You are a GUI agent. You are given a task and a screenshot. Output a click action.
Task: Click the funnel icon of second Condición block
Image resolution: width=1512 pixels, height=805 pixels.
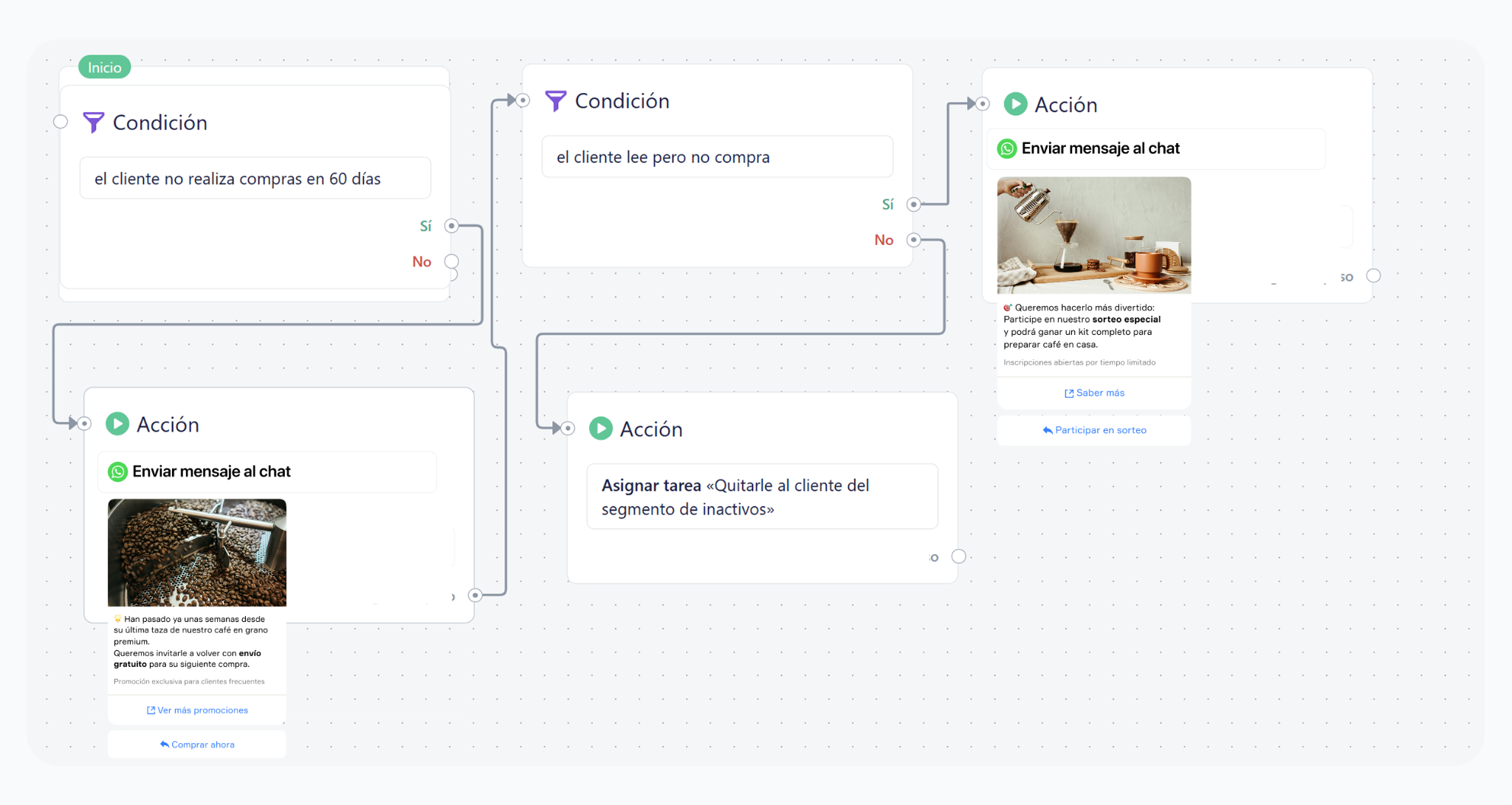coord(555,101)
